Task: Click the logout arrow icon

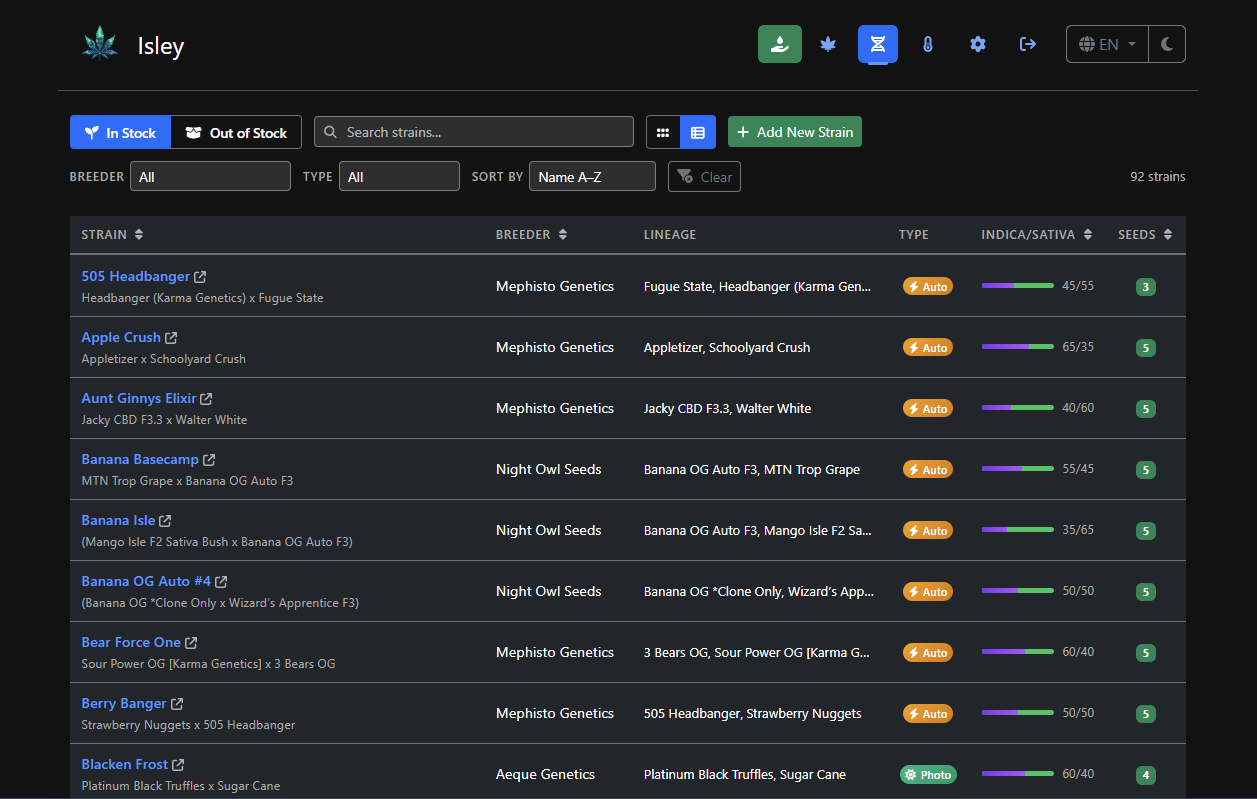Action: click(1027, 44)
